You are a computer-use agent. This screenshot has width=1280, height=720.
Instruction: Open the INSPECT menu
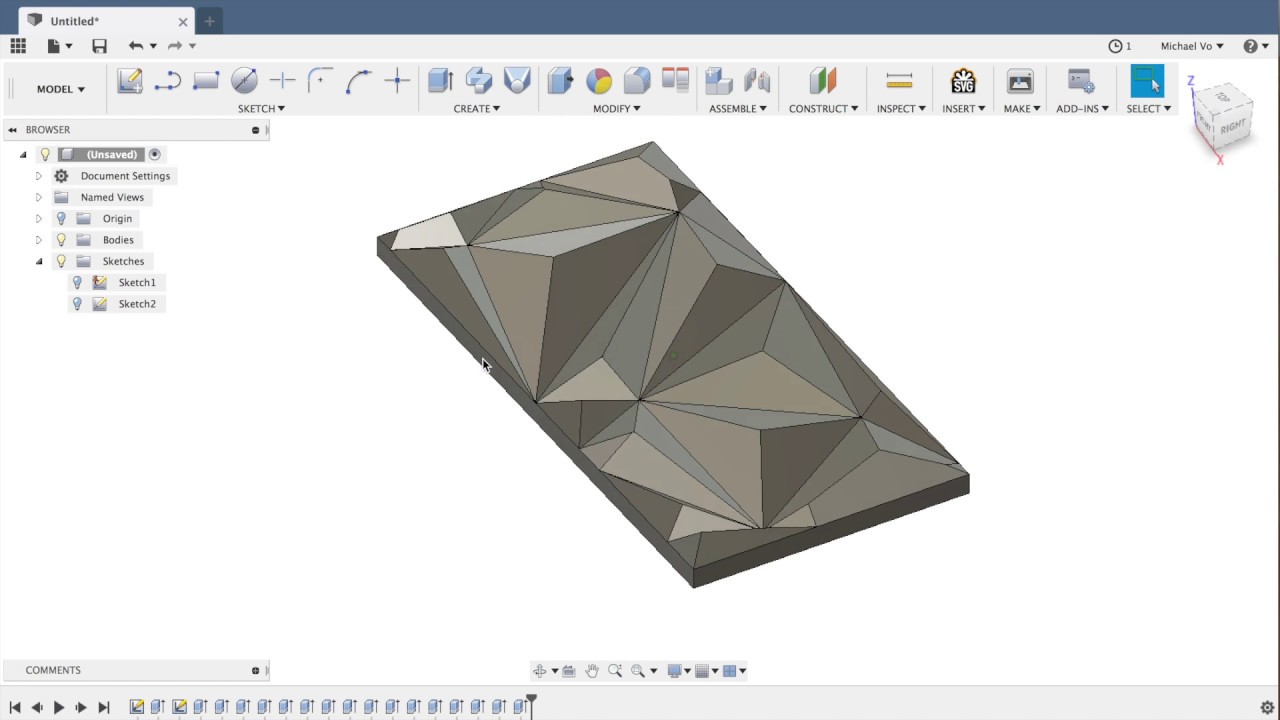901,108
